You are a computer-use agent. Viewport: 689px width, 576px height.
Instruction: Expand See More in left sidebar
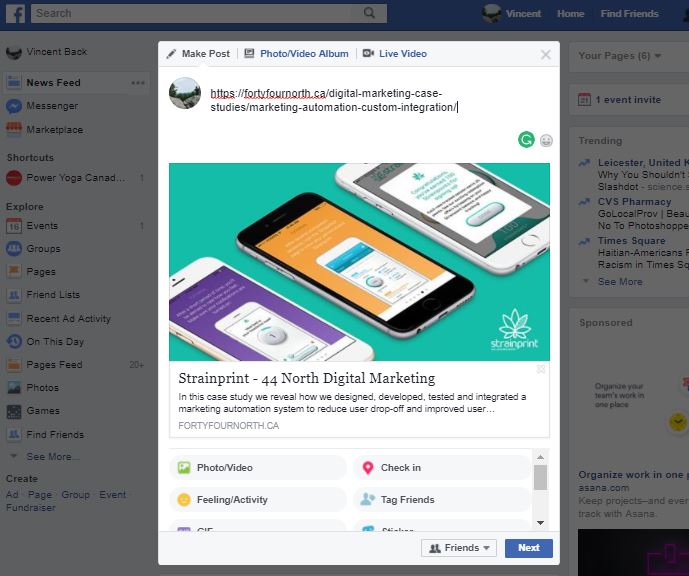coord(53,456)
